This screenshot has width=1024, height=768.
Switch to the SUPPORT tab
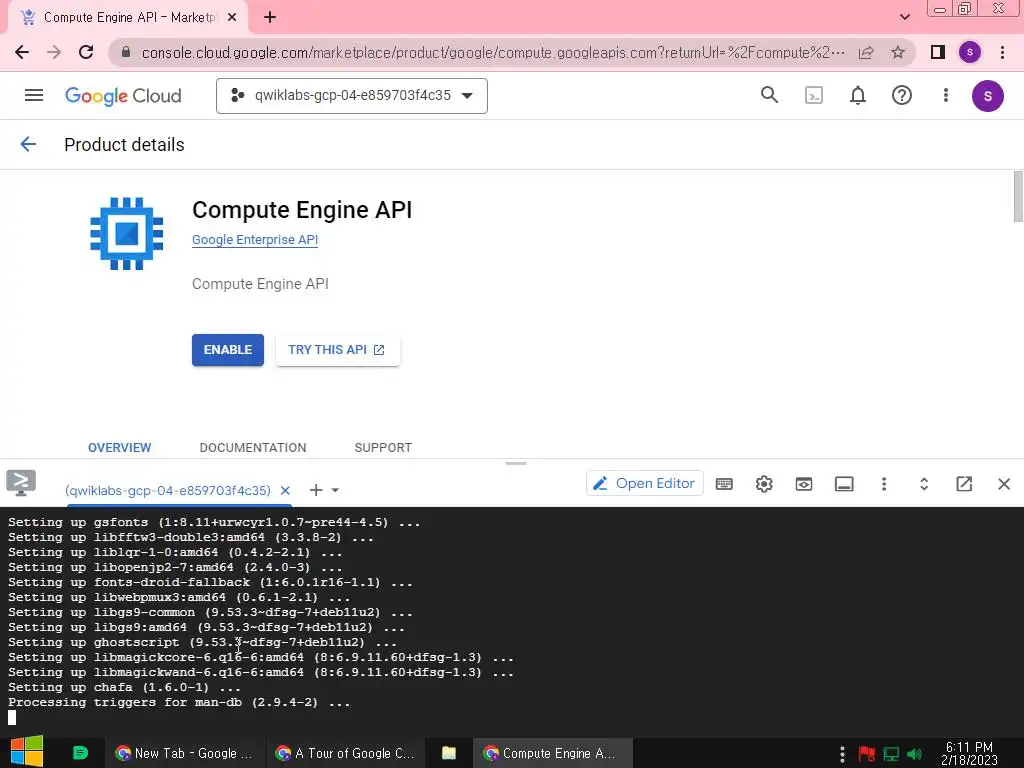point(383,447)
